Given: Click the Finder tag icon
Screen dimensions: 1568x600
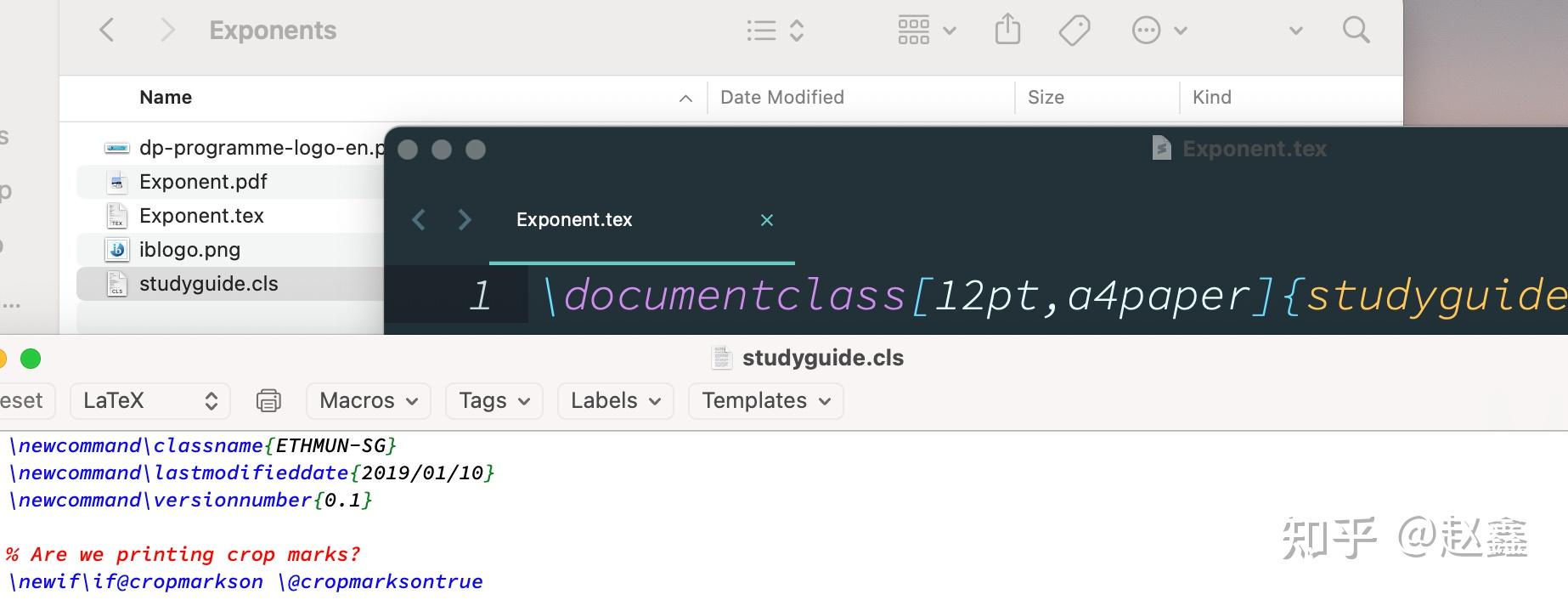Looking at the screenshot, I should coord(1074,31).
